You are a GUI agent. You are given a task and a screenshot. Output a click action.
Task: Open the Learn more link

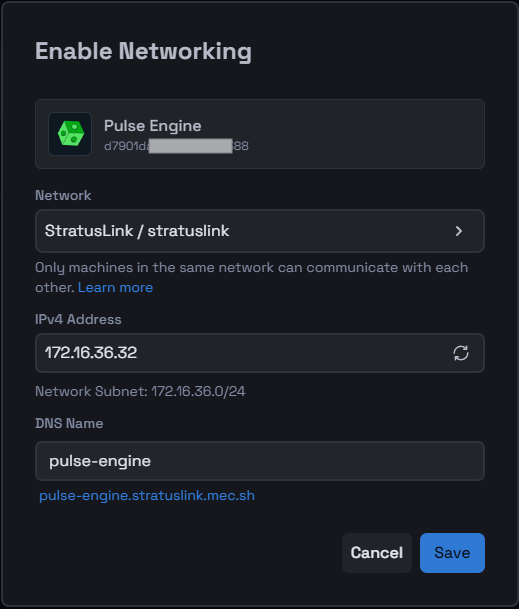click(115, 287)
